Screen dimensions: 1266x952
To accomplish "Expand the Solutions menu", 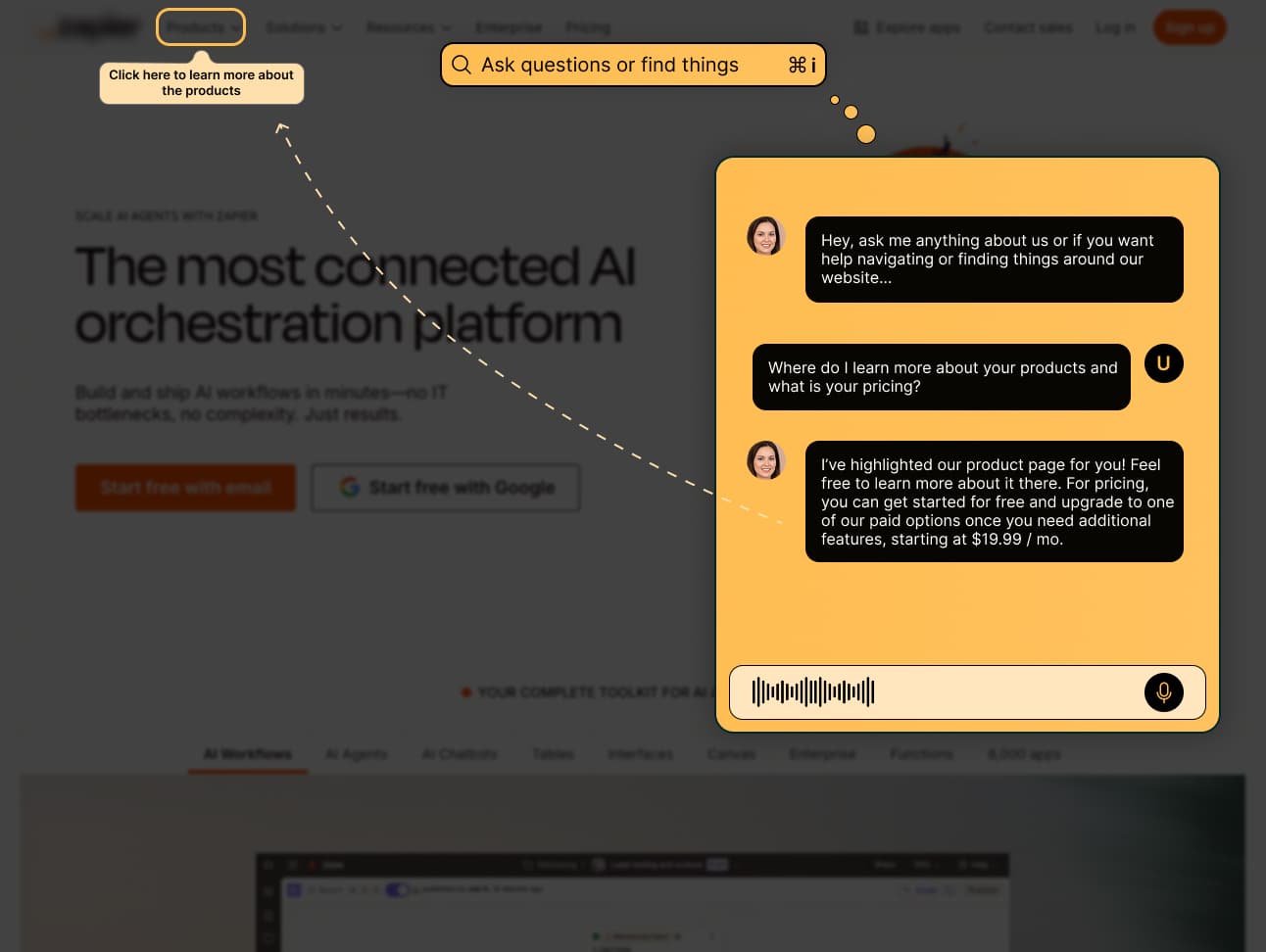I will 304,27.
